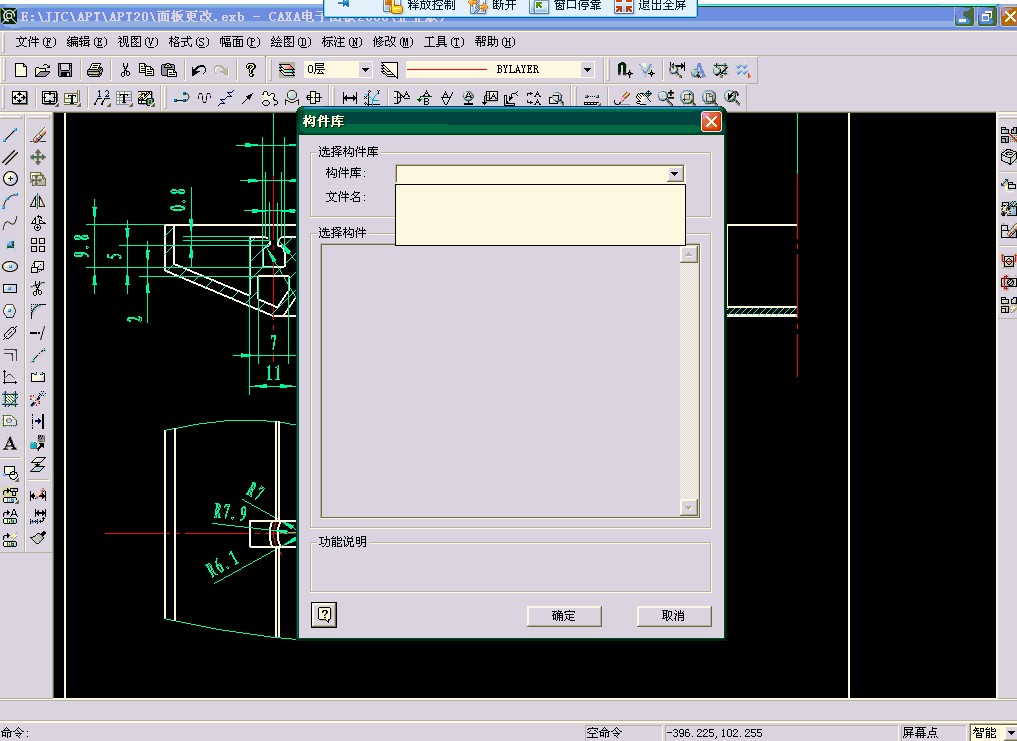Click the 确定 button
Image resolution: width=1017 pixels, height=741 pixels.
click(x=564, y=616)
